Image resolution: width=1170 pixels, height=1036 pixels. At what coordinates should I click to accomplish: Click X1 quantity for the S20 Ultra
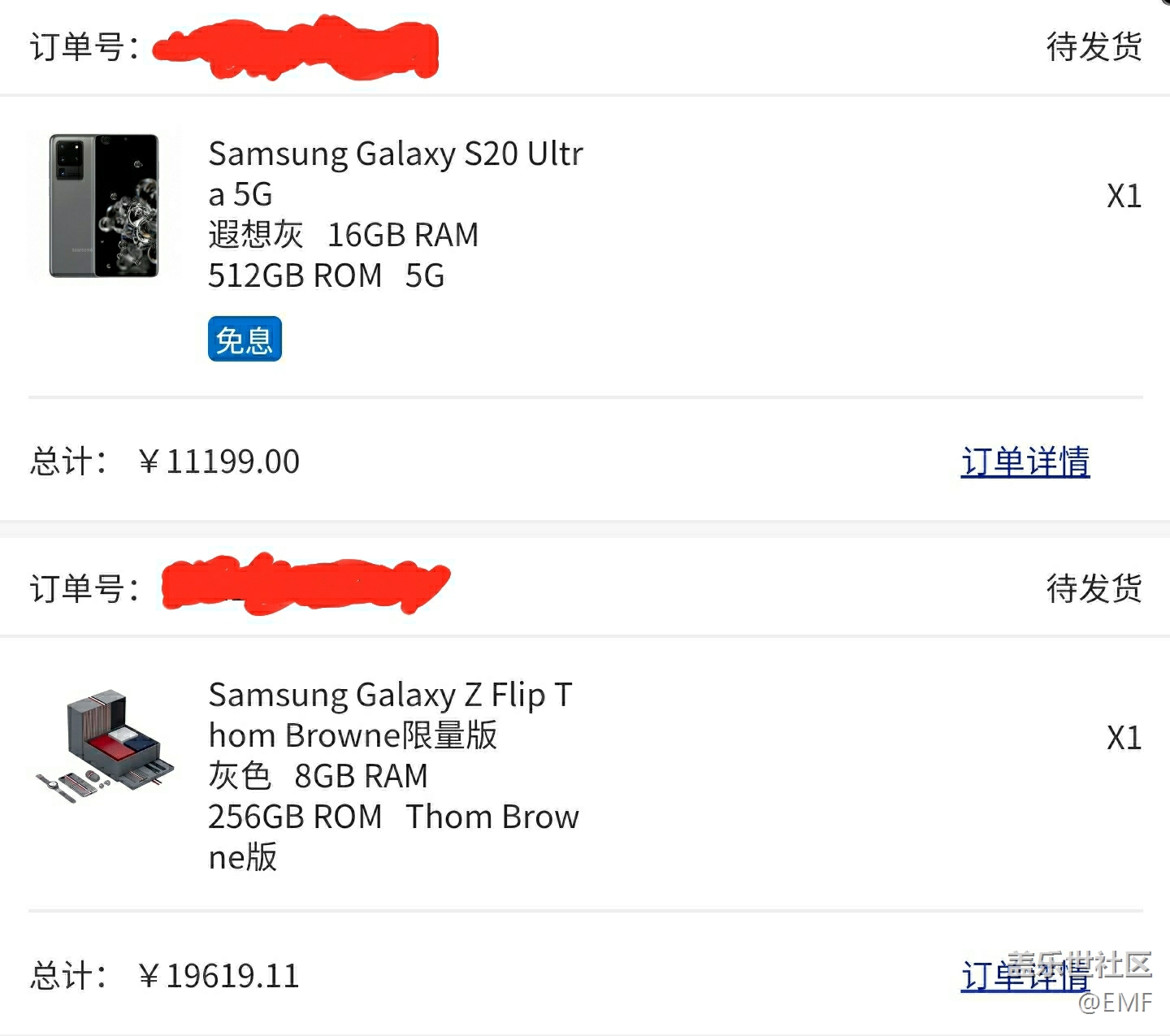[1124, 196]
